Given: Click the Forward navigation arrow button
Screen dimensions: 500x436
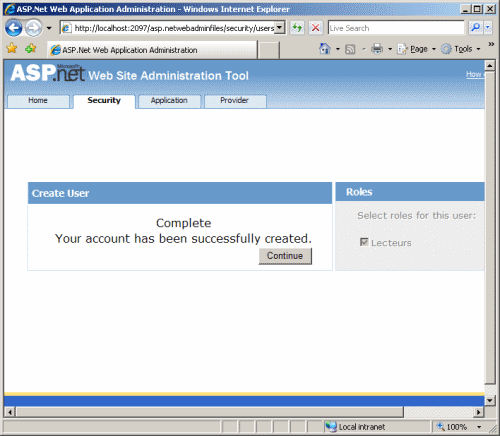Looking at the screenshot, I should (x=33, y=28).
